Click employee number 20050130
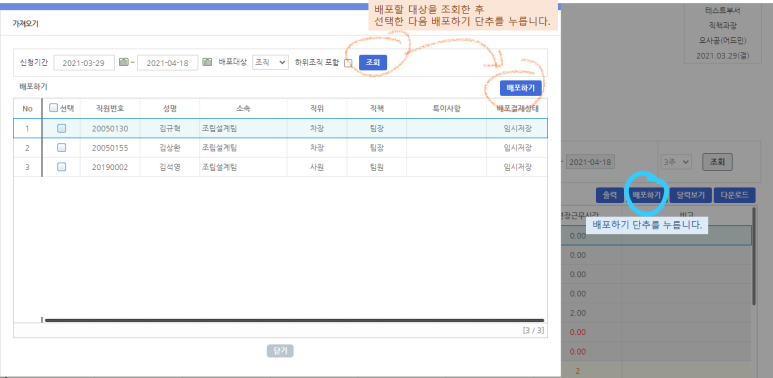This screenshot has width=773, height=378. [x=110, y=129]
